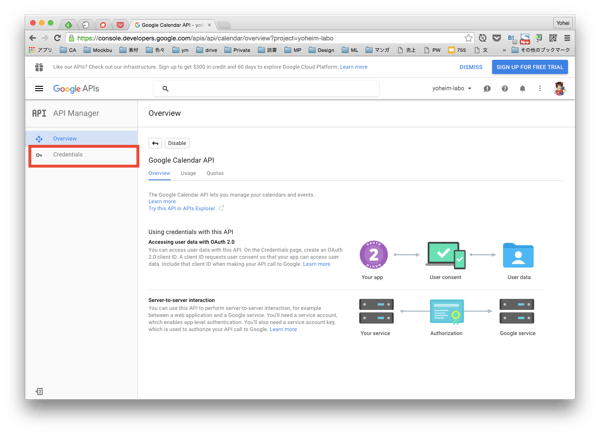Click the browser forward arrow

pyautogui.click(x=45, y=38)
